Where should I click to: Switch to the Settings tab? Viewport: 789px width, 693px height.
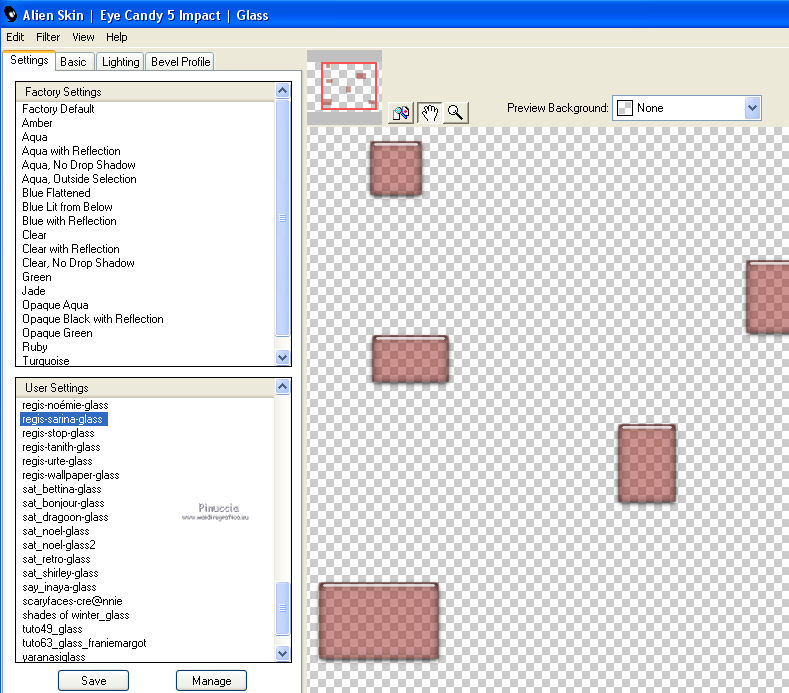pyautogui.click(x=29, y=60)
